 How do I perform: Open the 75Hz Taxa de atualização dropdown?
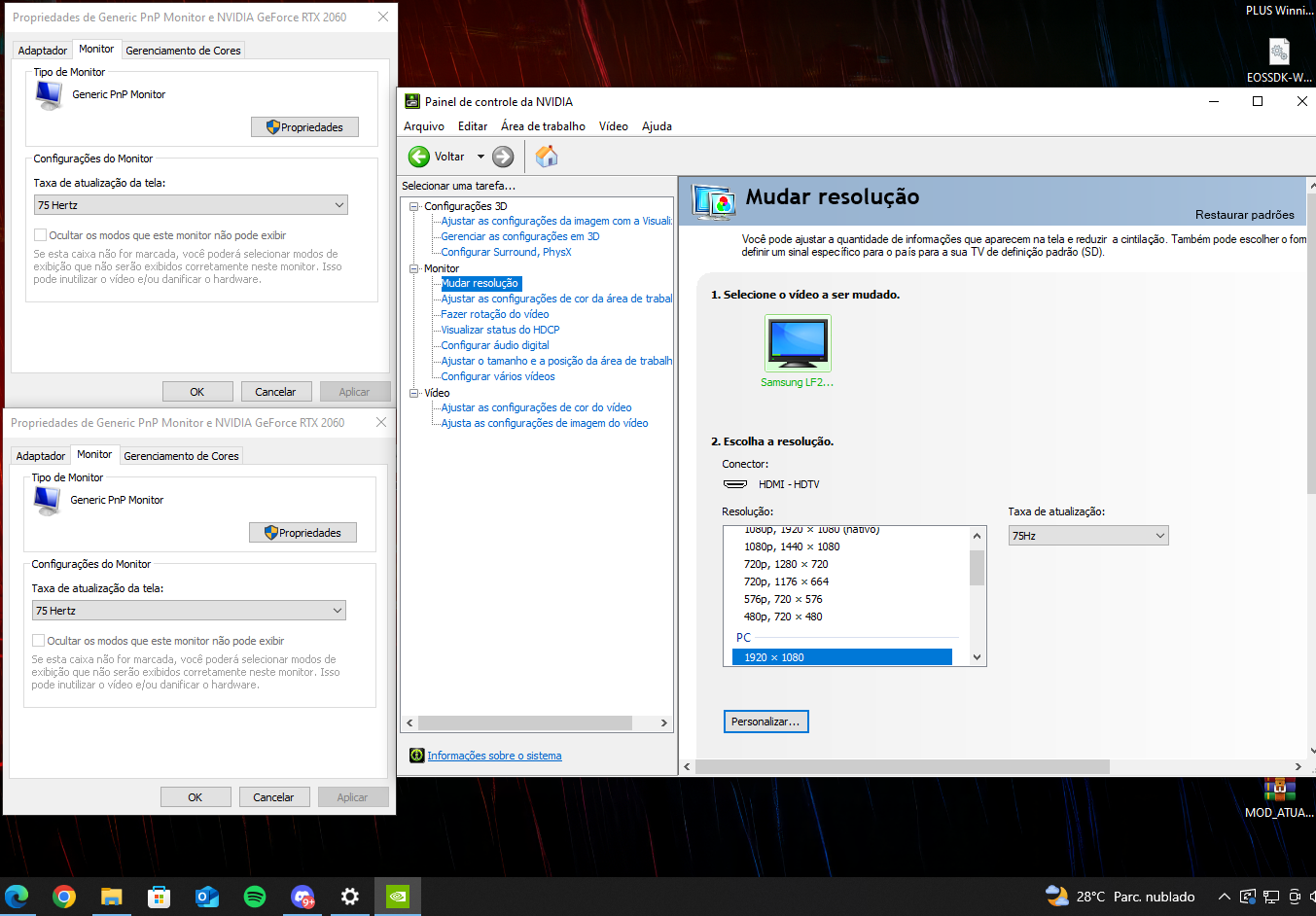[x=1088, y=536]
